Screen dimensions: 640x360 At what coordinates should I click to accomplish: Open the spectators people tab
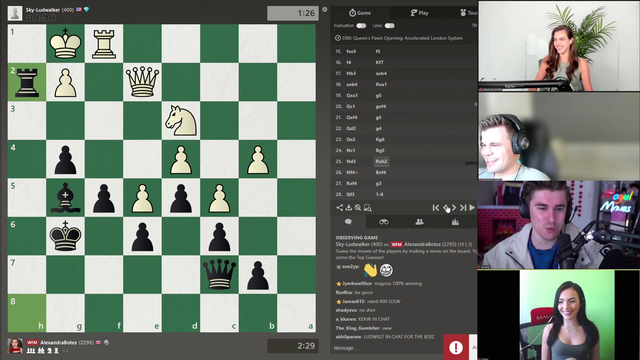419,222
